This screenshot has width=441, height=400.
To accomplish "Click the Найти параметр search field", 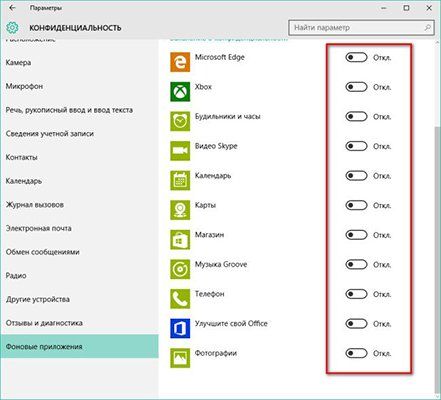I will tap(361, 28).
